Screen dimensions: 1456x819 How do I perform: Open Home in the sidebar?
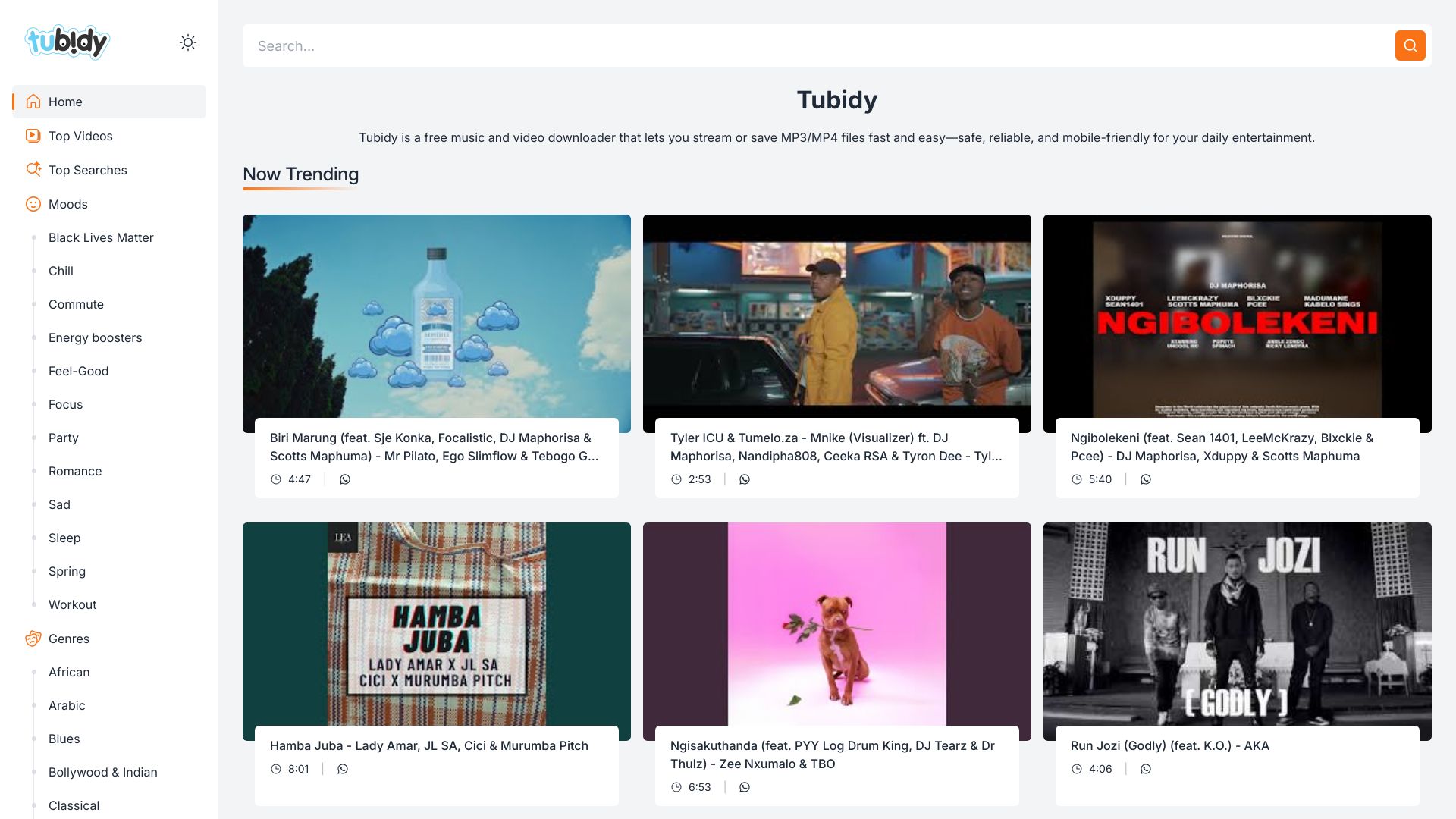109,102
